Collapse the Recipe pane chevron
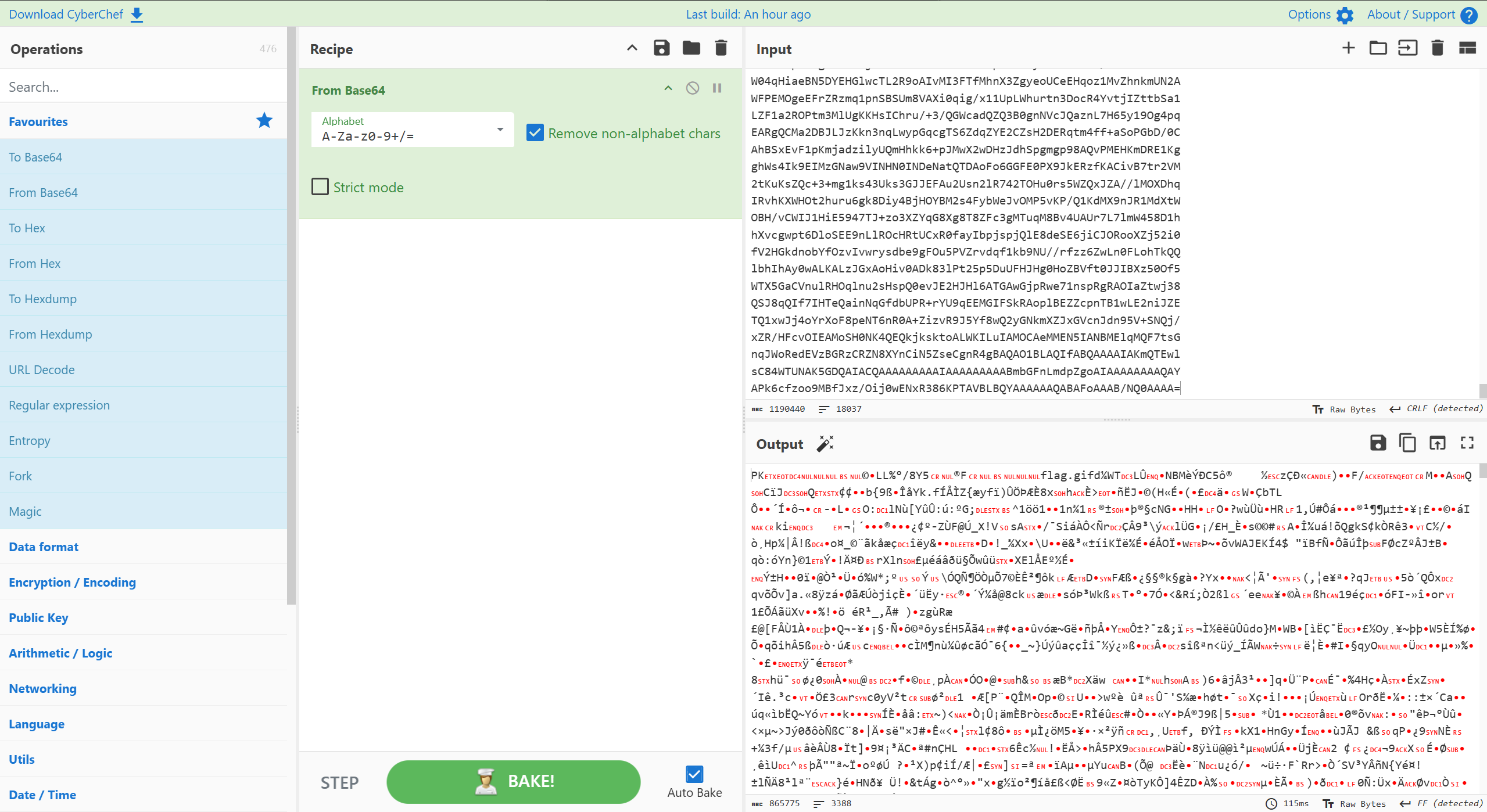The height and width of the screenshot is (812, 1487). click(632, 48)
